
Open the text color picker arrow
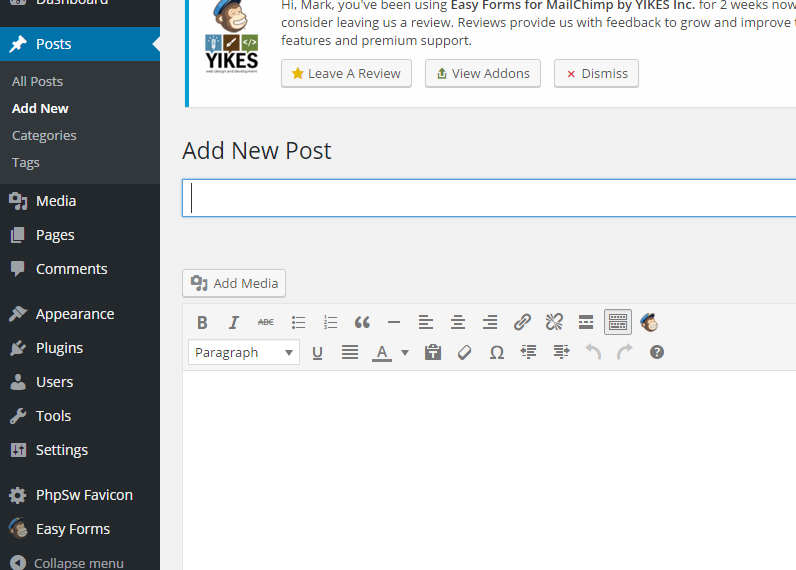click(x=405, y=352)
